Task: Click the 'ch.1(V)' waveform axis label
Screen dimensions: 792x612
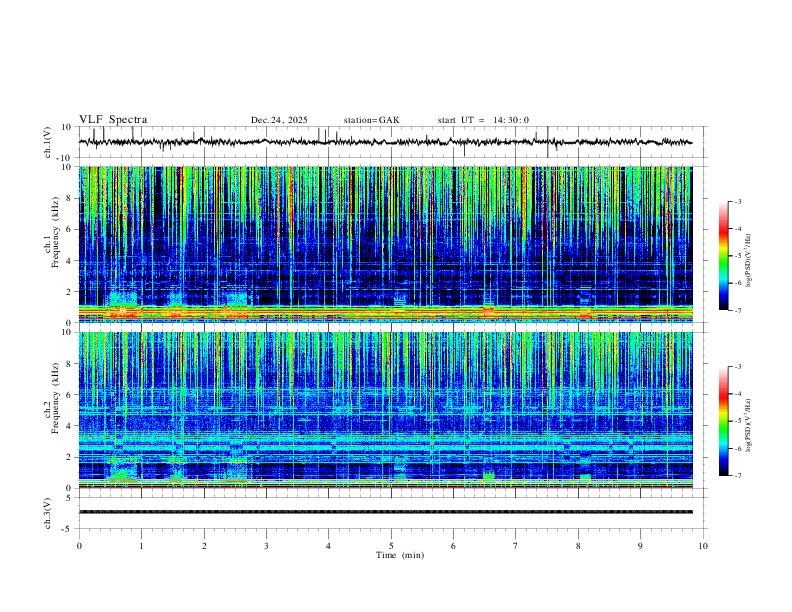Action: [48, 142]
